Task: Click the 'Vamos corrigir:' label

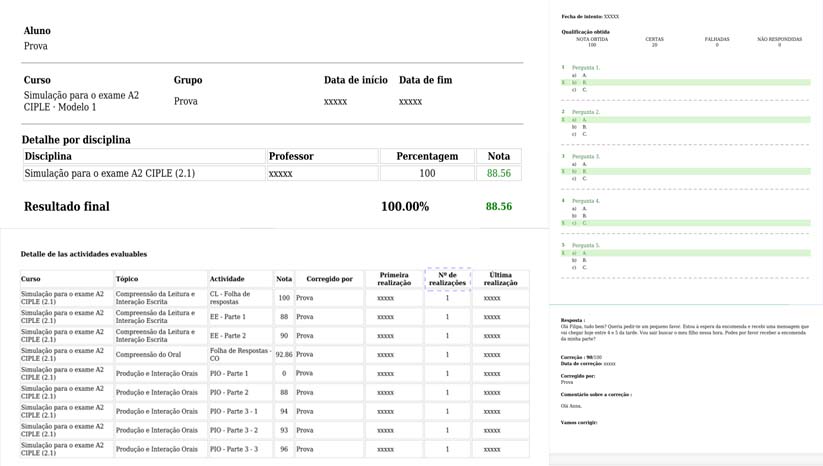Action: tap(579, 422)
